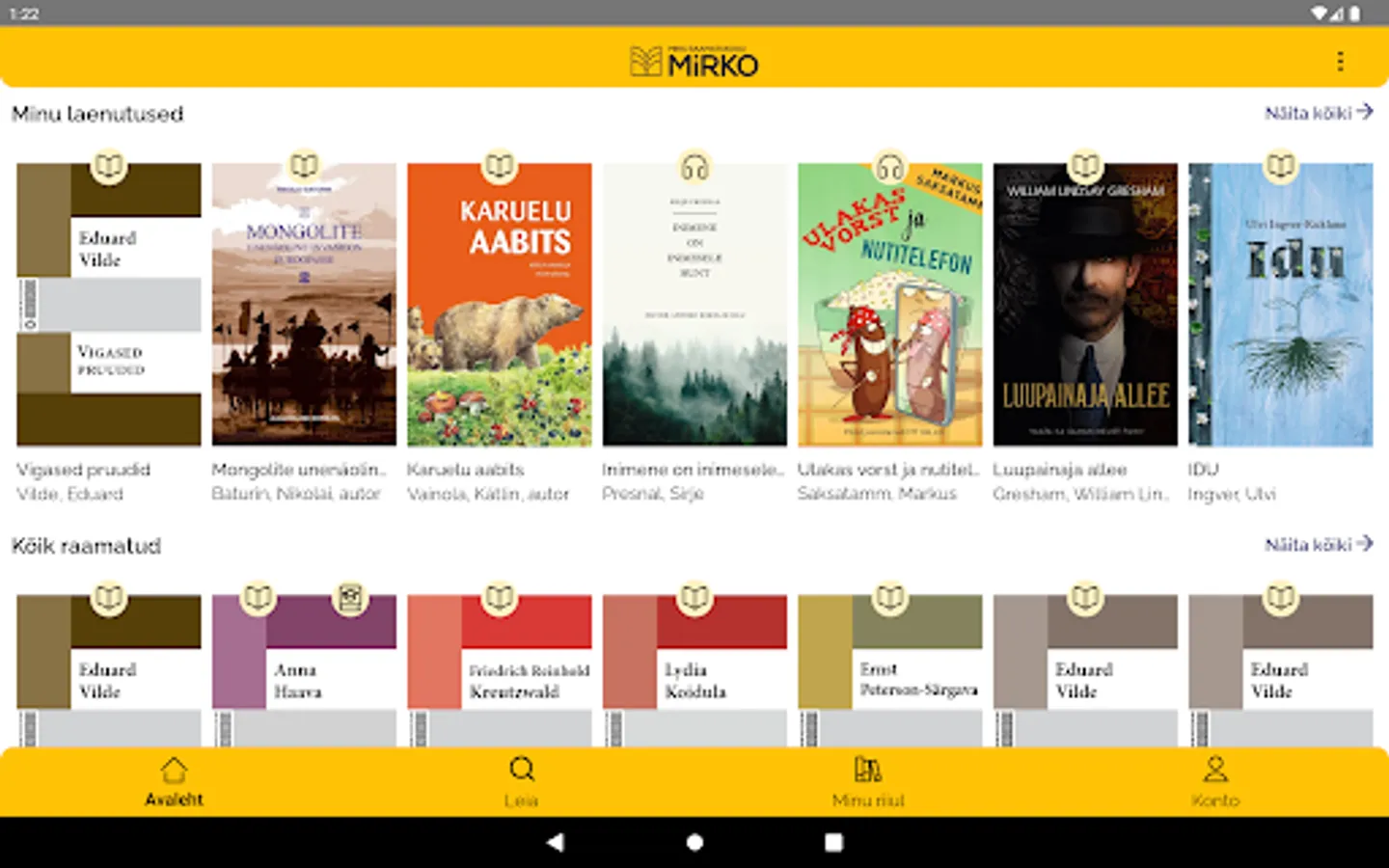Viewport: 1389px width, 868px height.
Task: Click title text Luupainaja allee
Action: point(1060,470)
